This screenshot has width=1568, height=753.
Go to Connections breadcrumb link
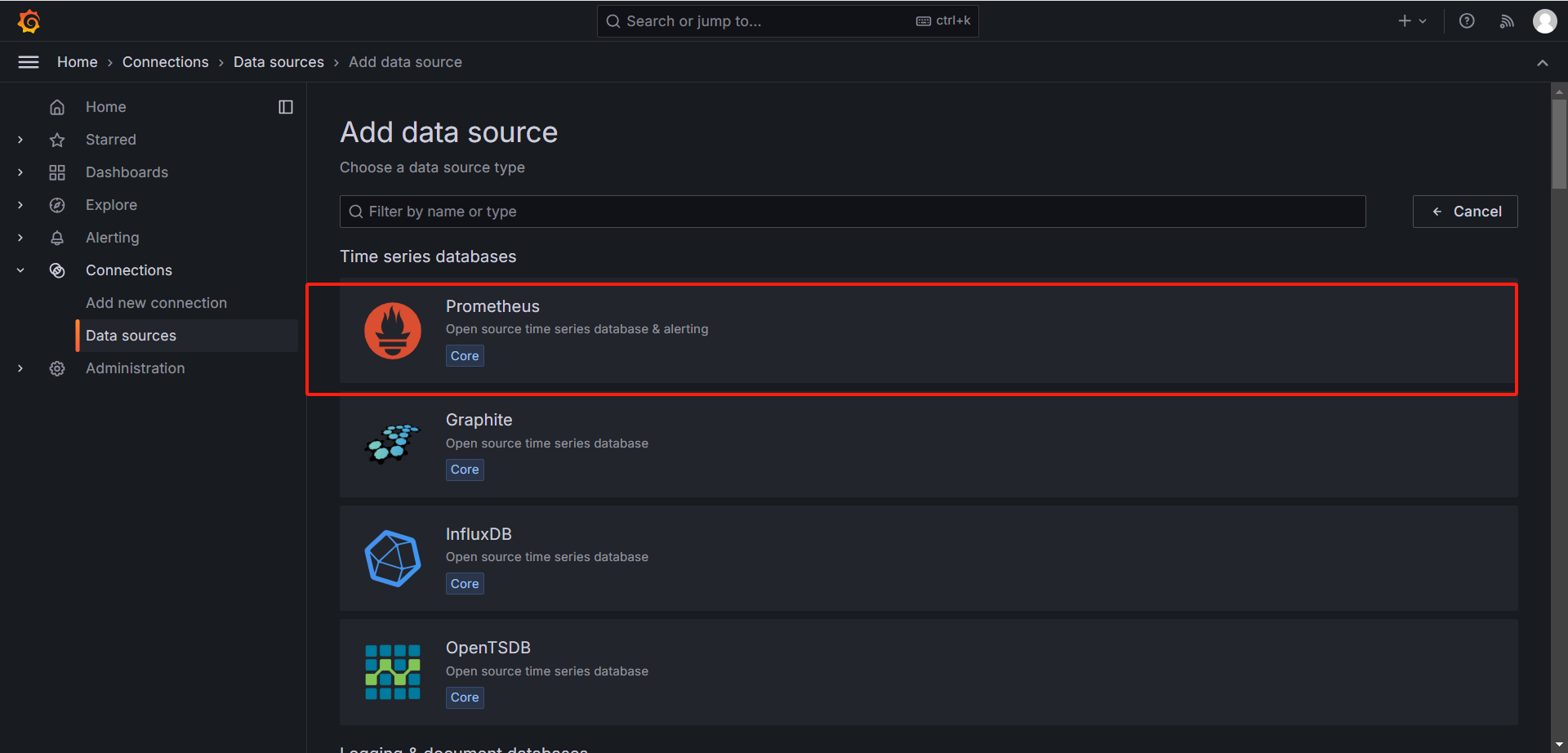pos(166,62)
